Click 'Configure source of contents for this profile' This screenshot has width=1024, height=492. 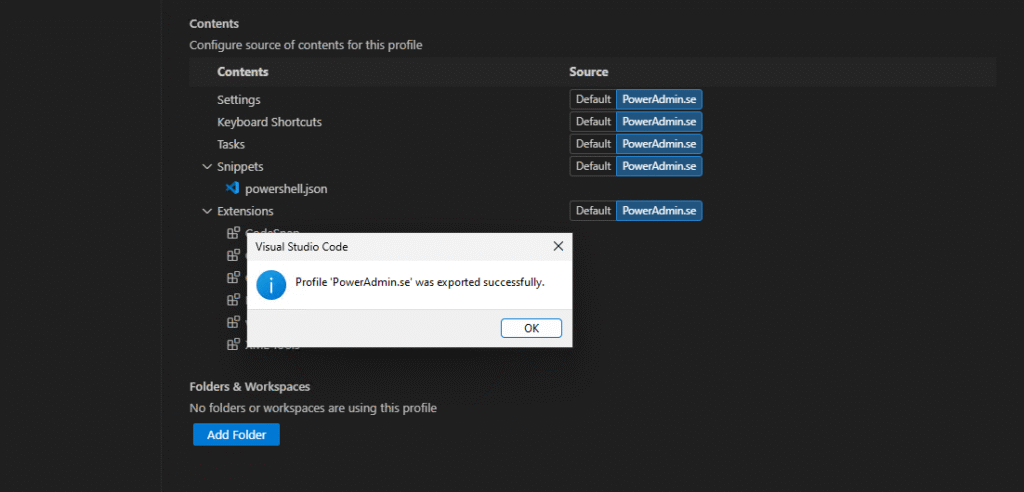tap(306, 45)
